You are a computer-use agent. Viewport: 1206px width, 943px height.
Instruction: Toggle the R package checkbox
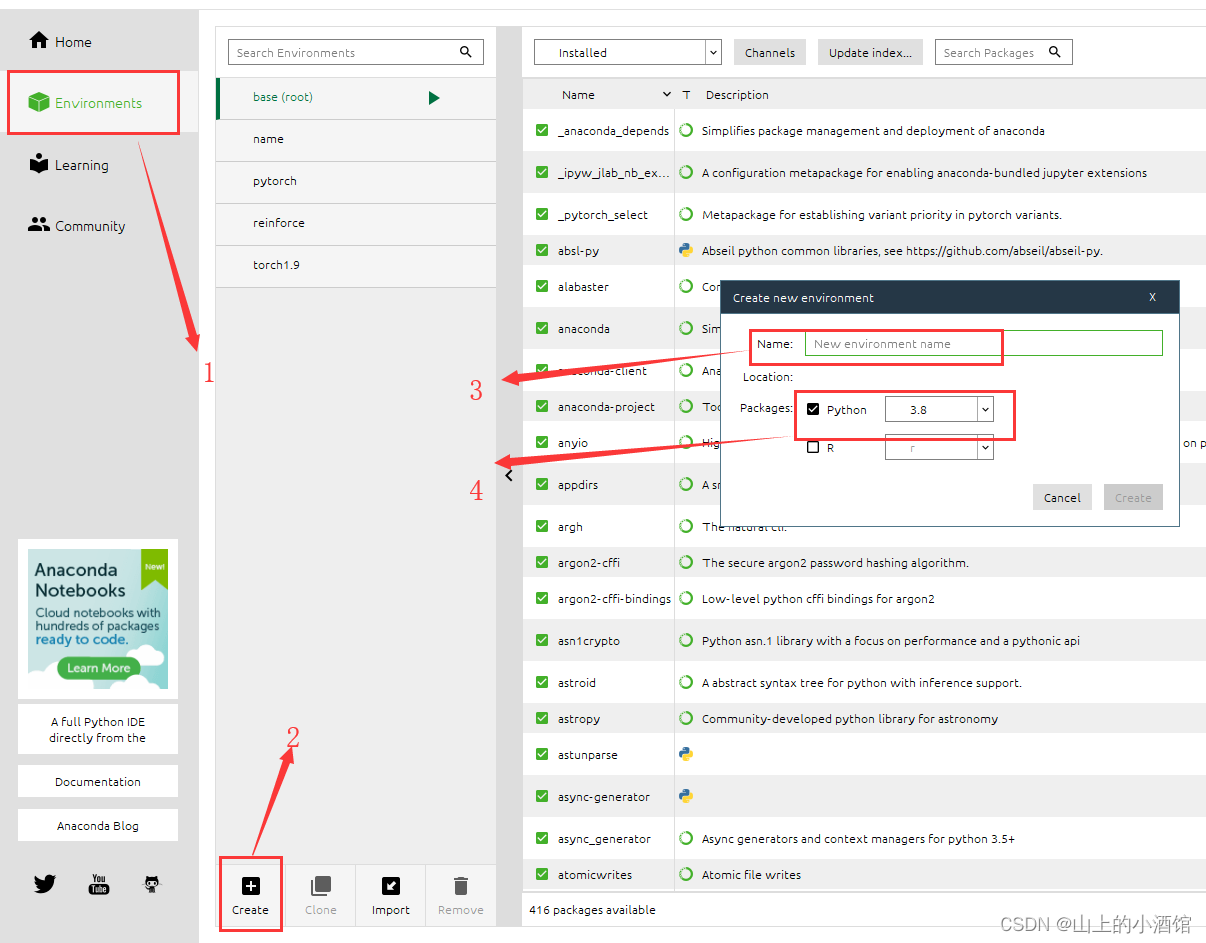coord(813,448)
